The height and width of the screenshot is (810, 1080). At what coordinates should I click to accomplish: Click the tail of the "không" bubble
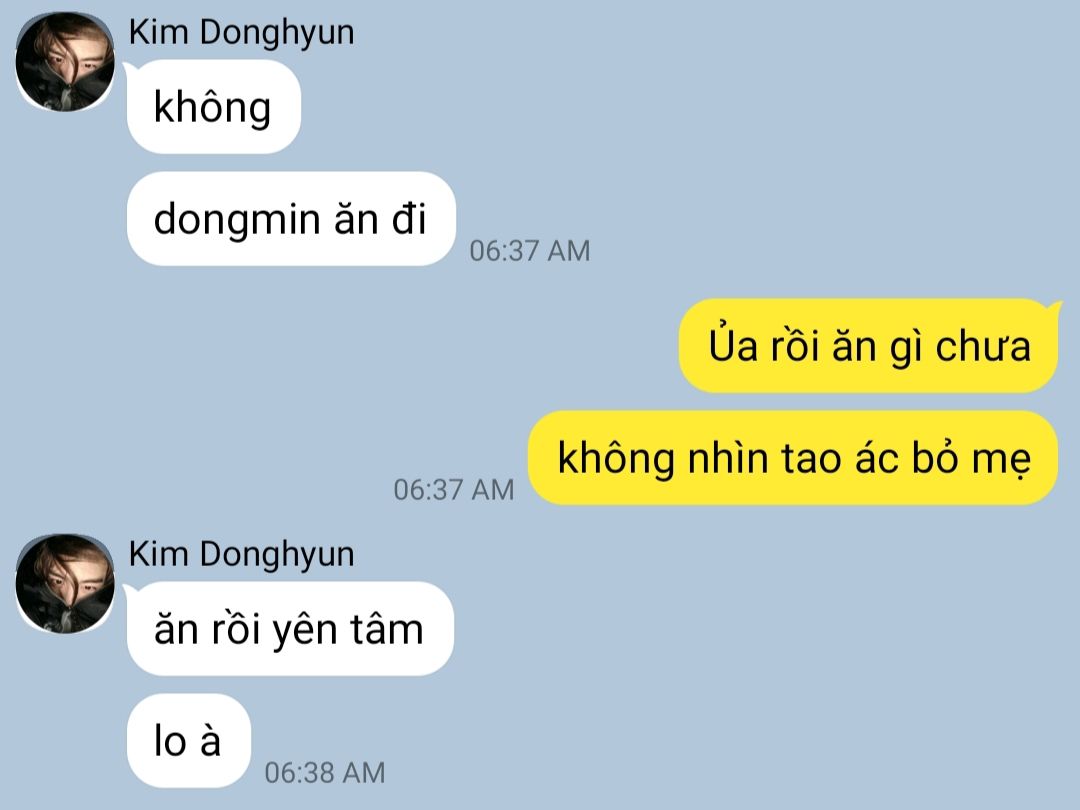(131, 68)
